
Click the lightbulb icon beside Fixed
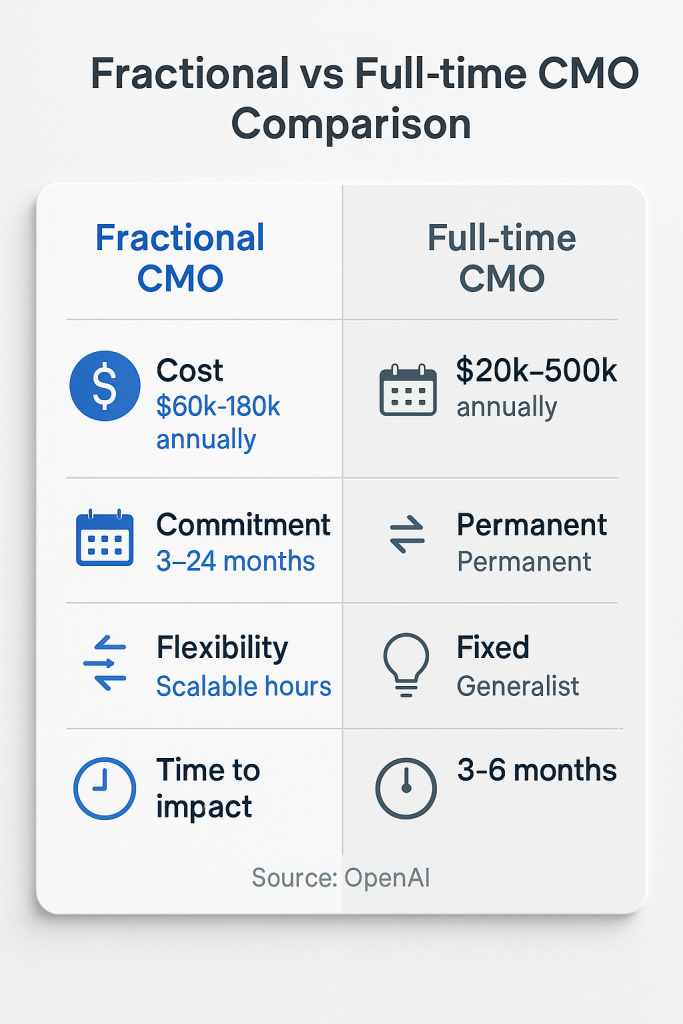click(x=407, y=664)
